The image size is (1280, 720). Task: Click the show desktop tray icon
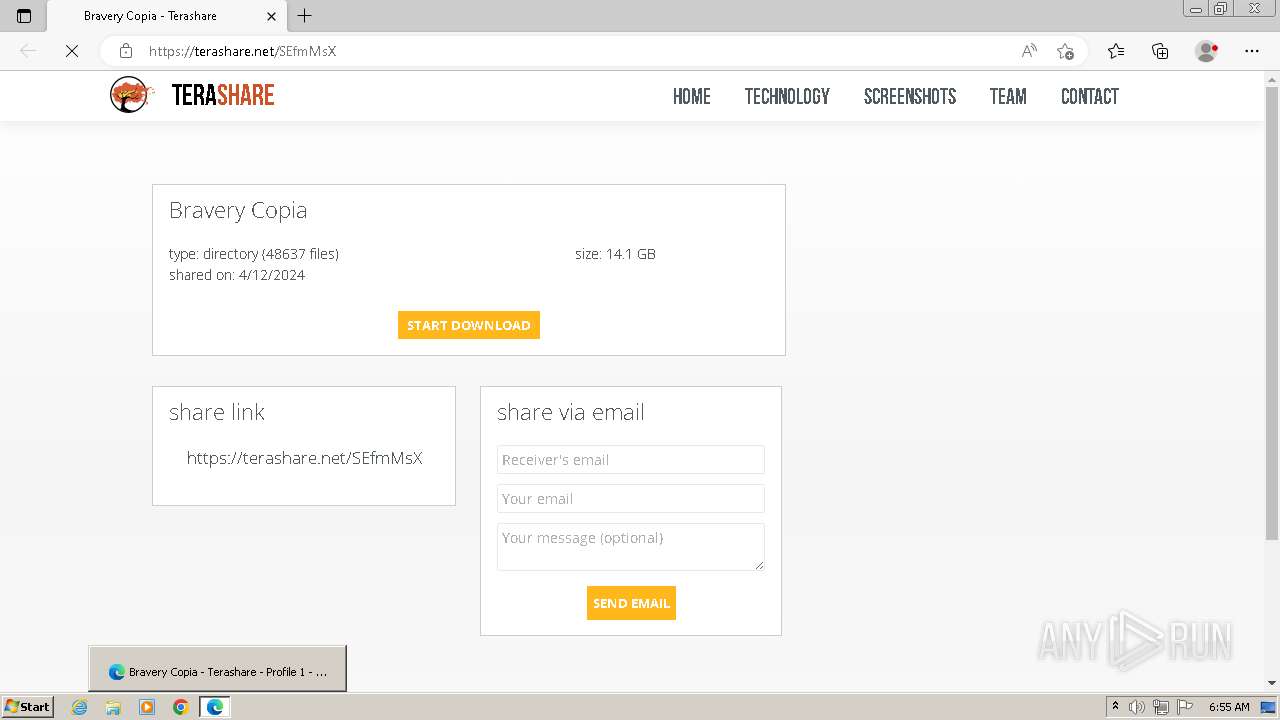(x=1268, y=707)
